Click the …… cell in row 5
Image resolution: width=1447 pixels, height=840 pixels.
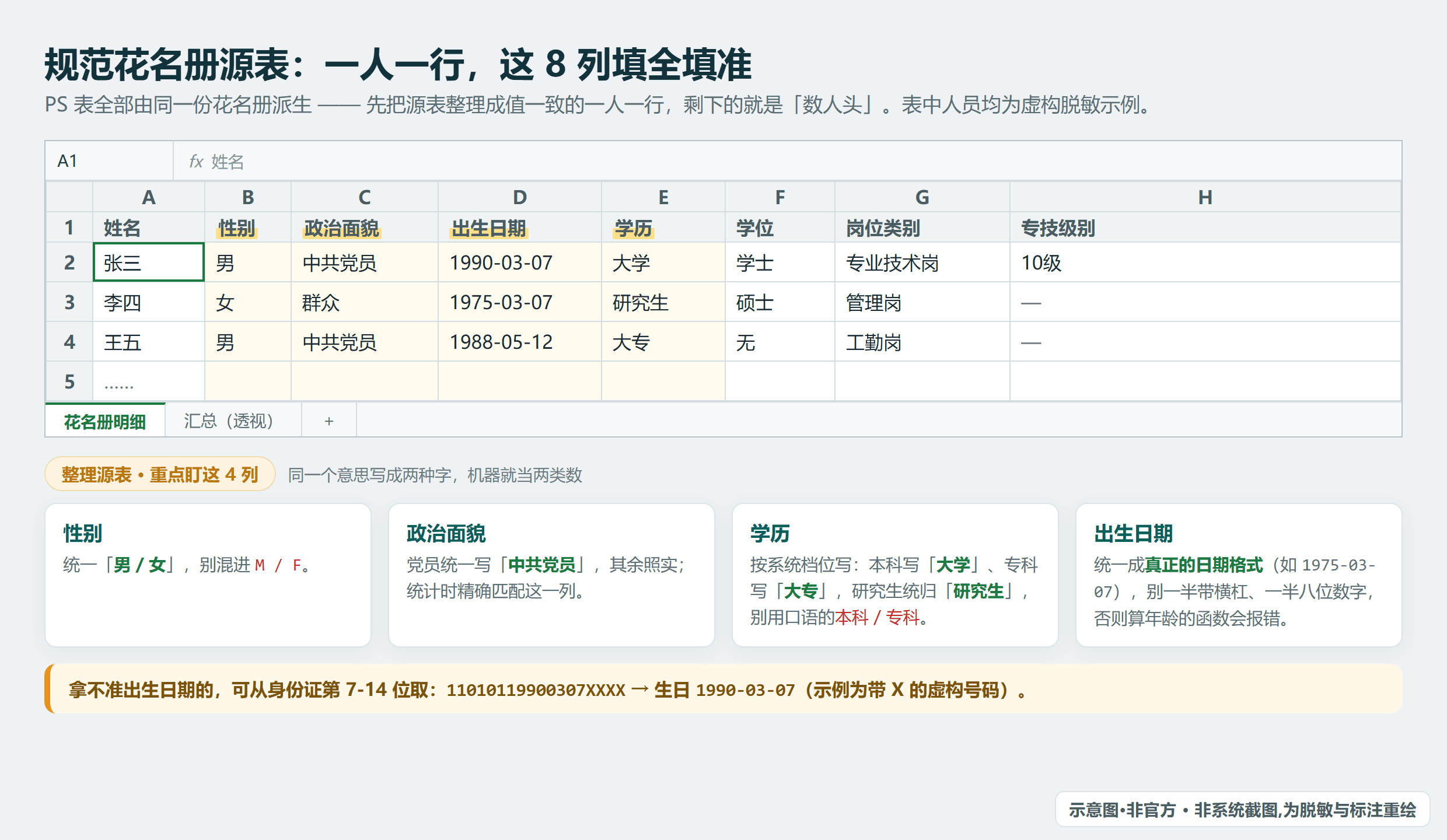point(149,381)
